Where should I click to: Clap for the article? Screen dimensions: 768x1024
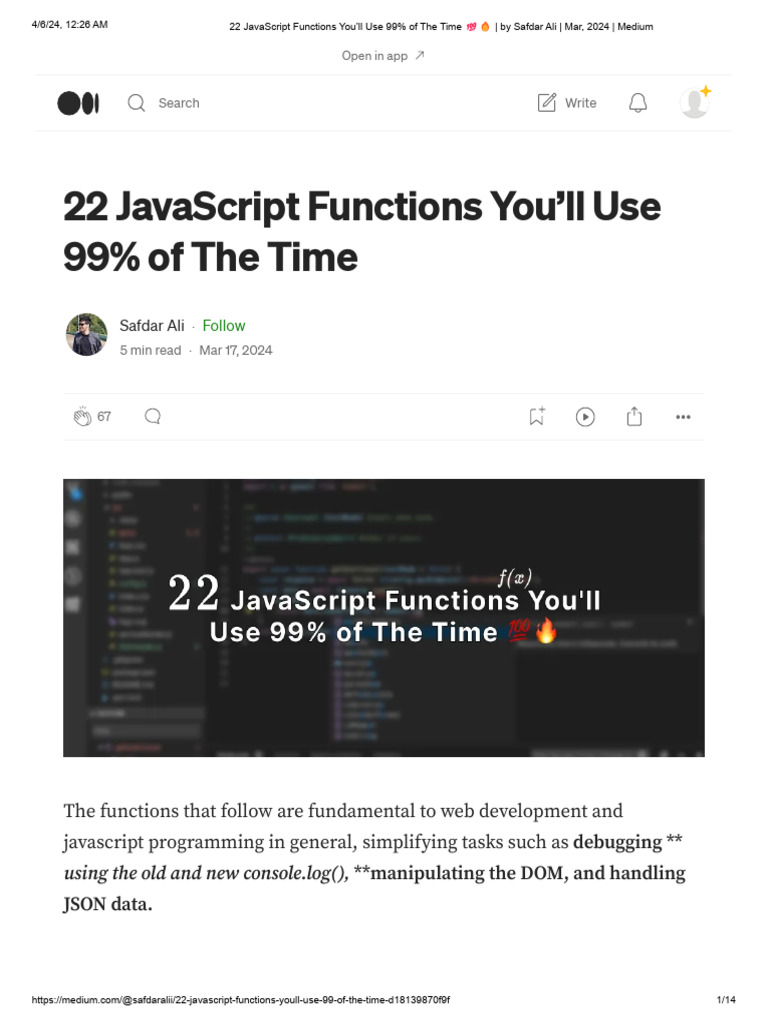tap(82, 417)
